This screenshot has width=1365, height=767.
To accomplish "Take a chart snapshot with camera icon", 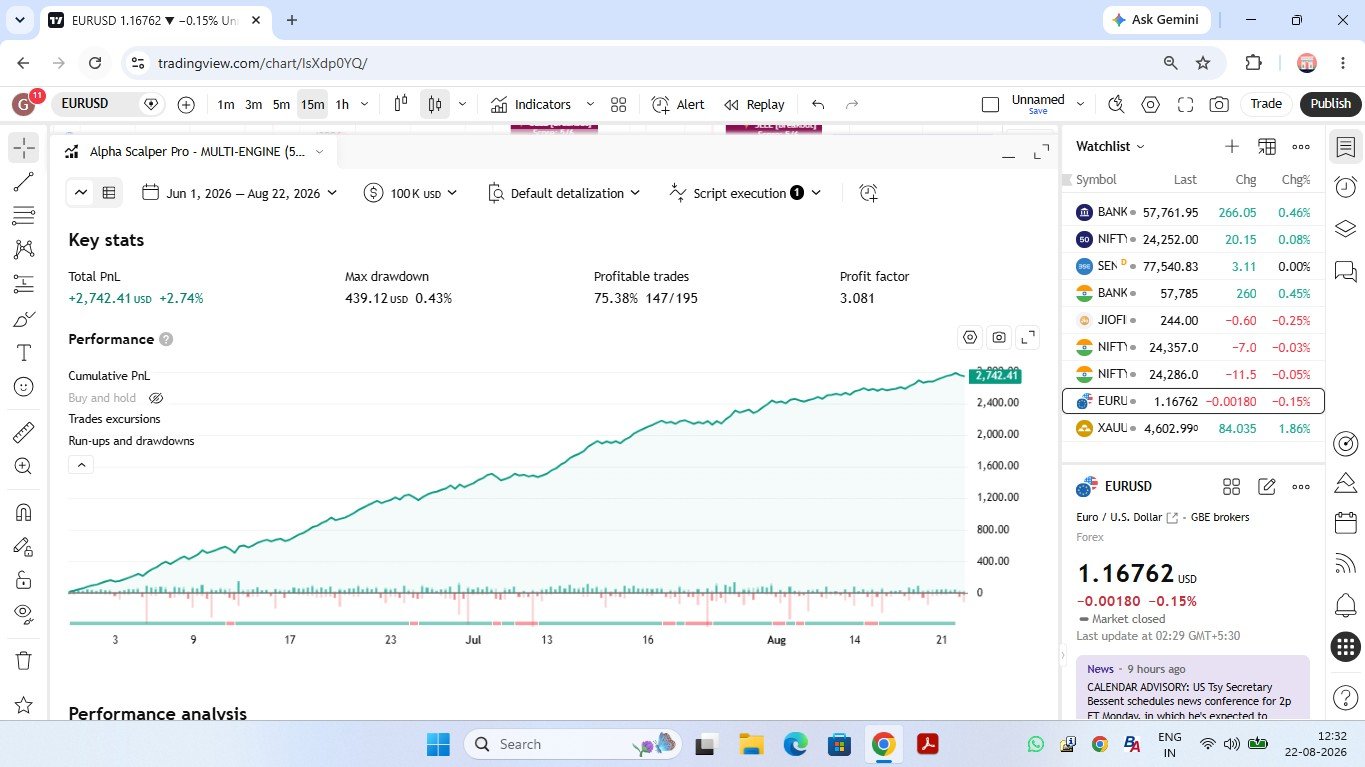I will [x=1219, y=104].
